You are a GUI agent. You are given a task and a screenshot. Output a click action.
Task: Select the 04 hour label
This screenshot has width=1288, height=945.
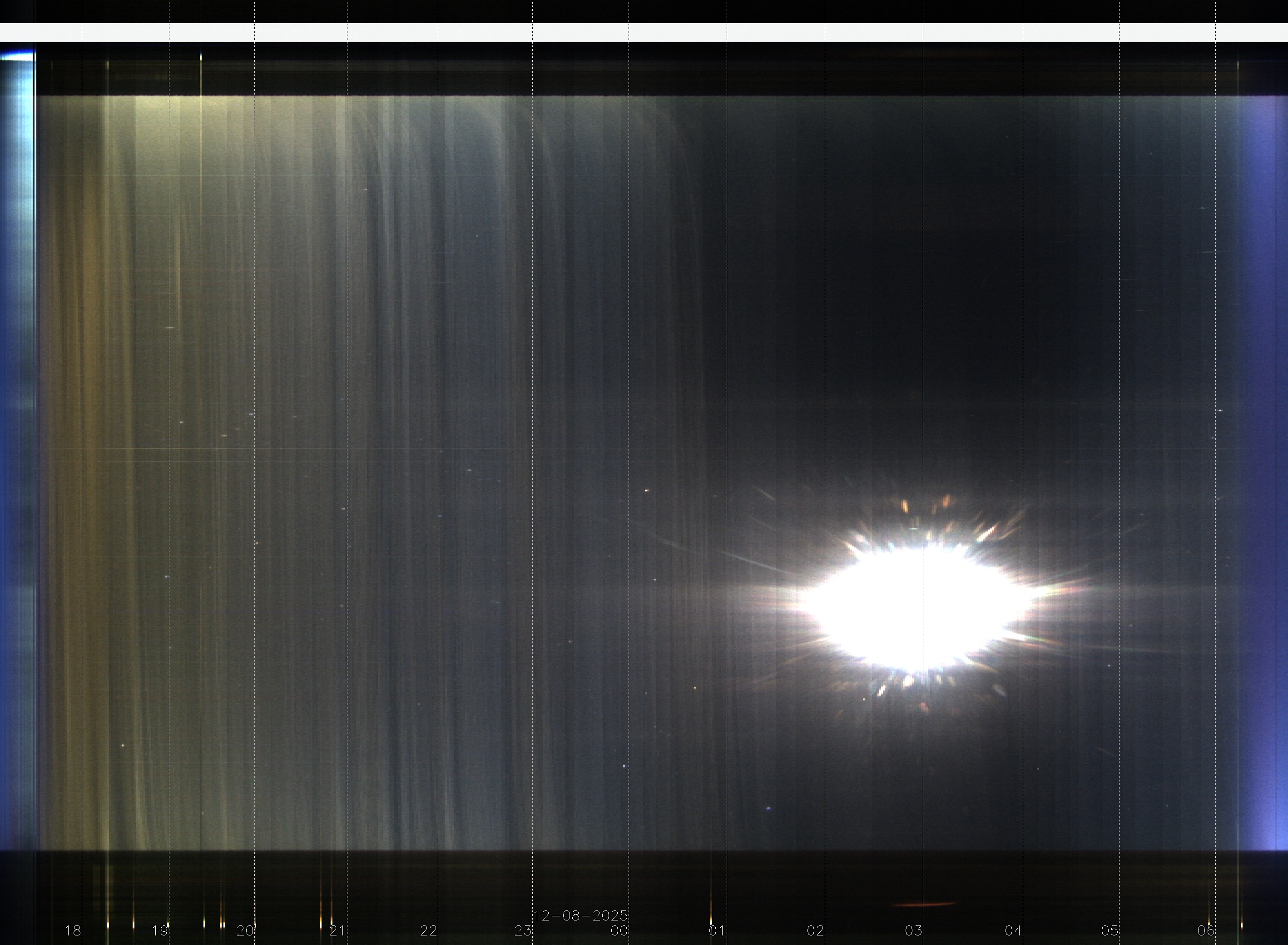pos(1013,931)
